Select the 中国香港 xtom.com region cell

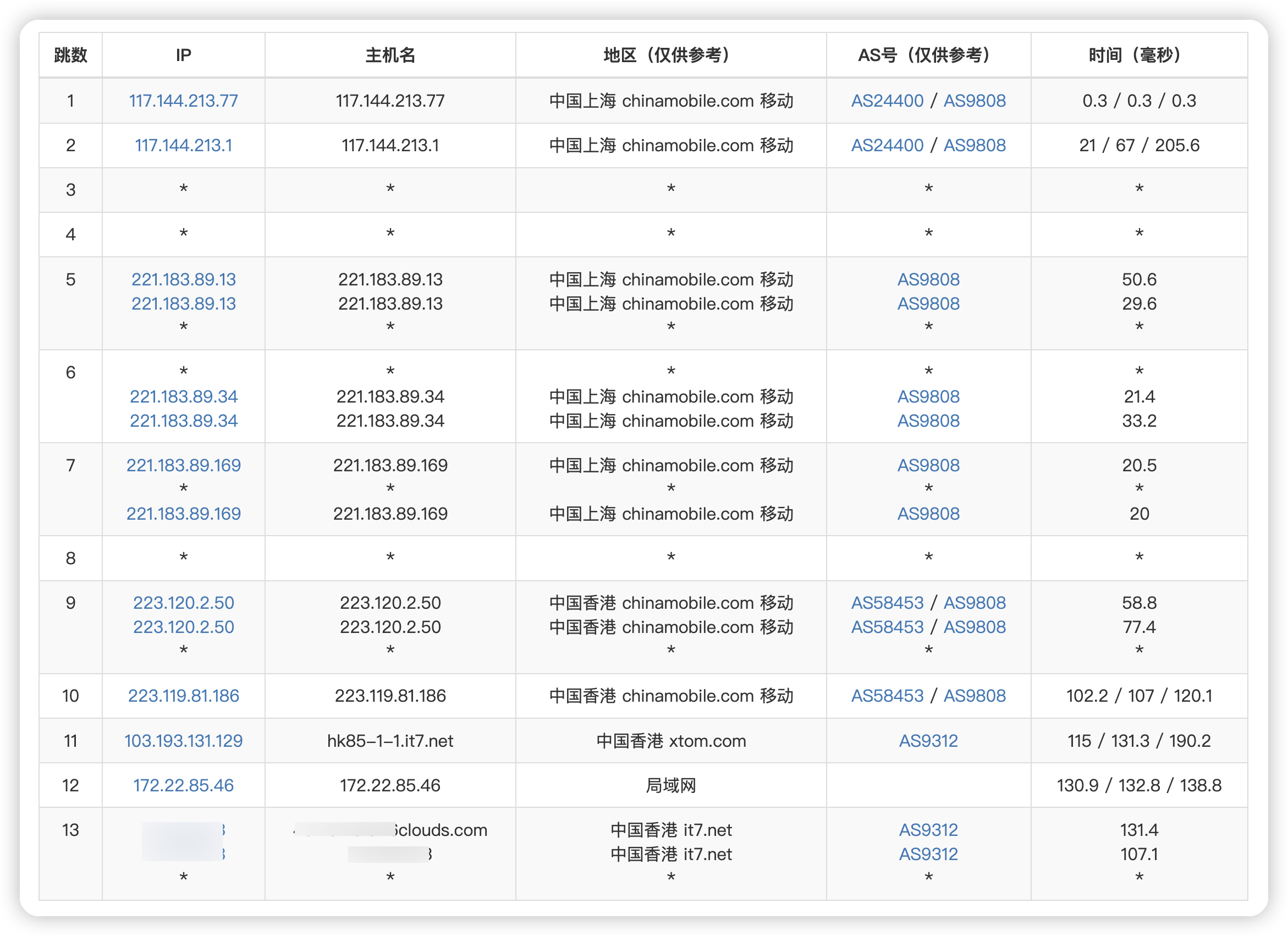[x=671, y=741]
